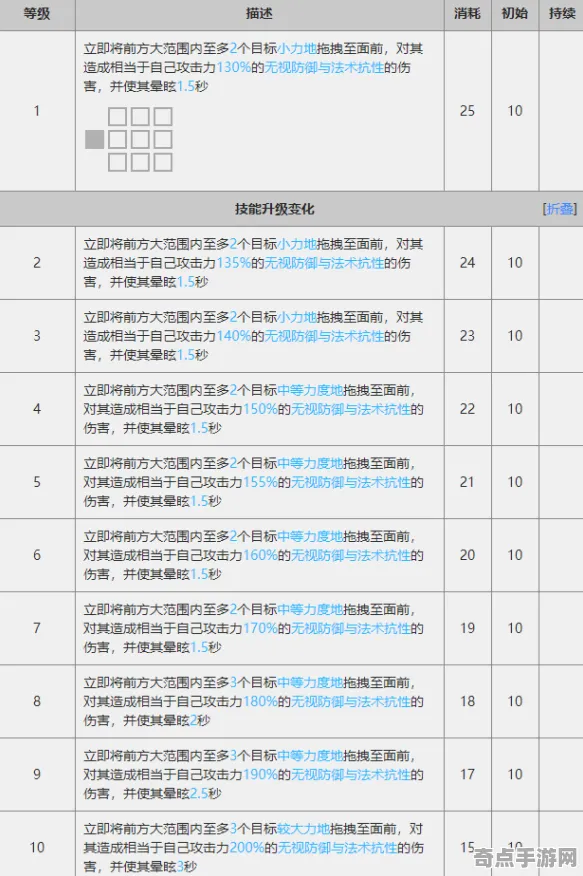Click initial value 10 in the cost 19 row
This screenshot has height=876, width=583.
[514, 629]
